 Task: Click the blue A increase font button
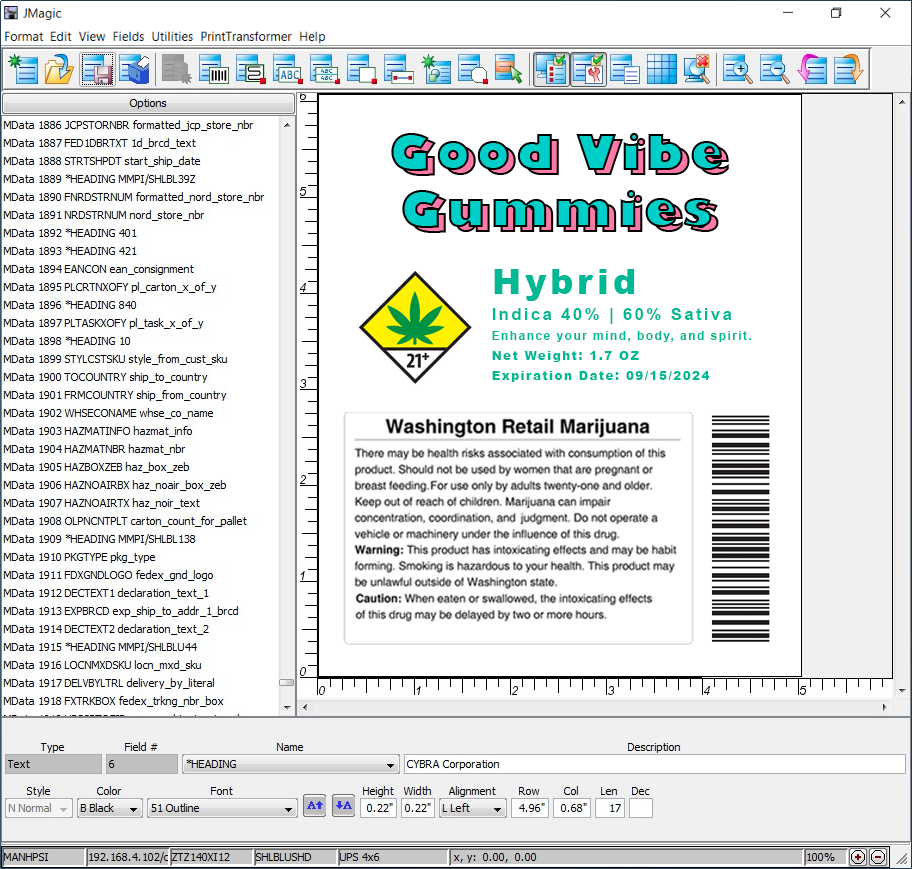tap(314, 805)
